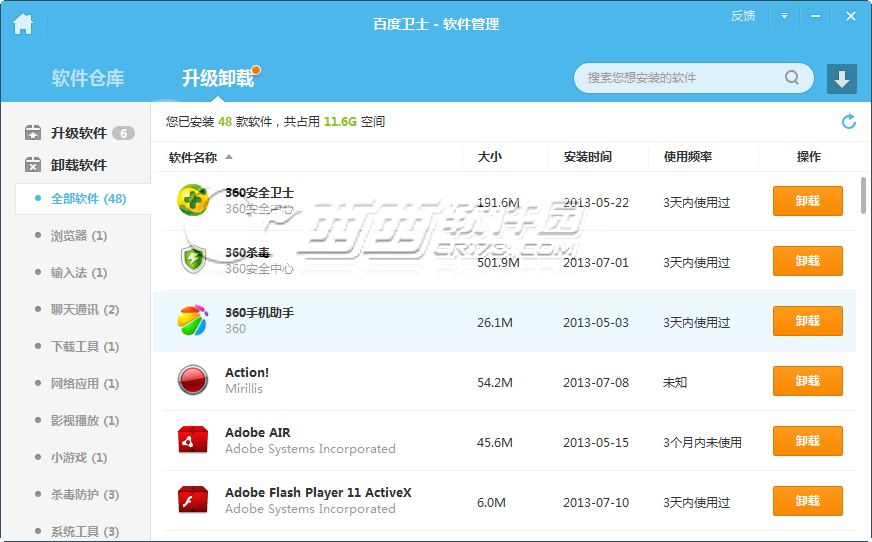The image size is (872, 542).
Task: Open the 反馈 feedback link
Action: click(742, 16)
